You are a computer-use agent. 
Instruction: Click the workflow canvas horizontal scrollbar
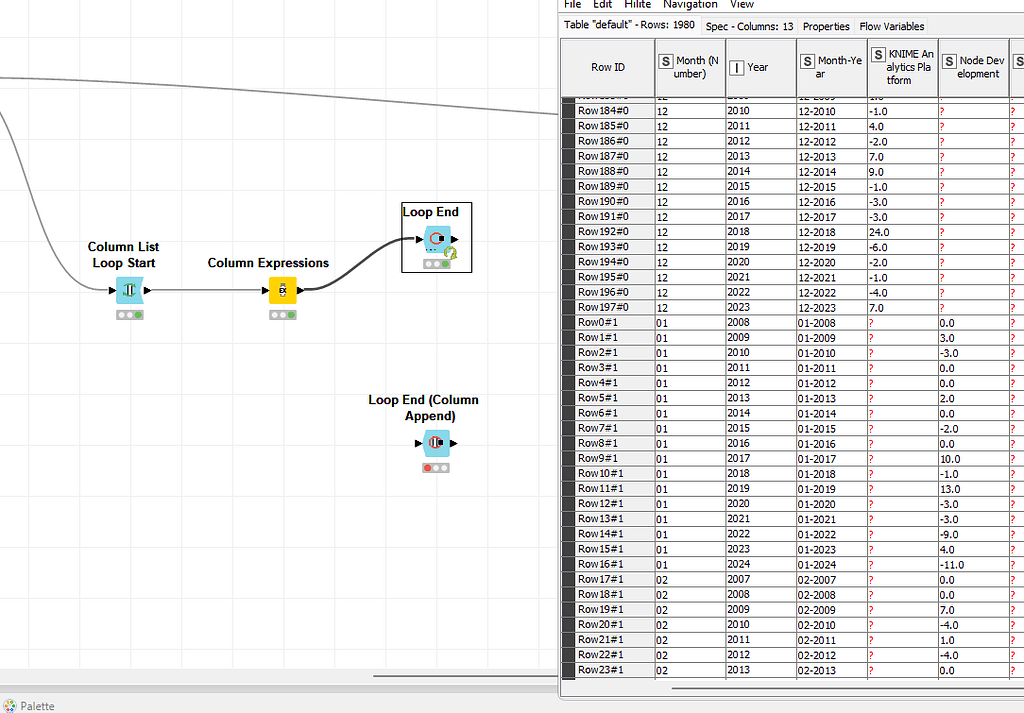click(466, 676)
